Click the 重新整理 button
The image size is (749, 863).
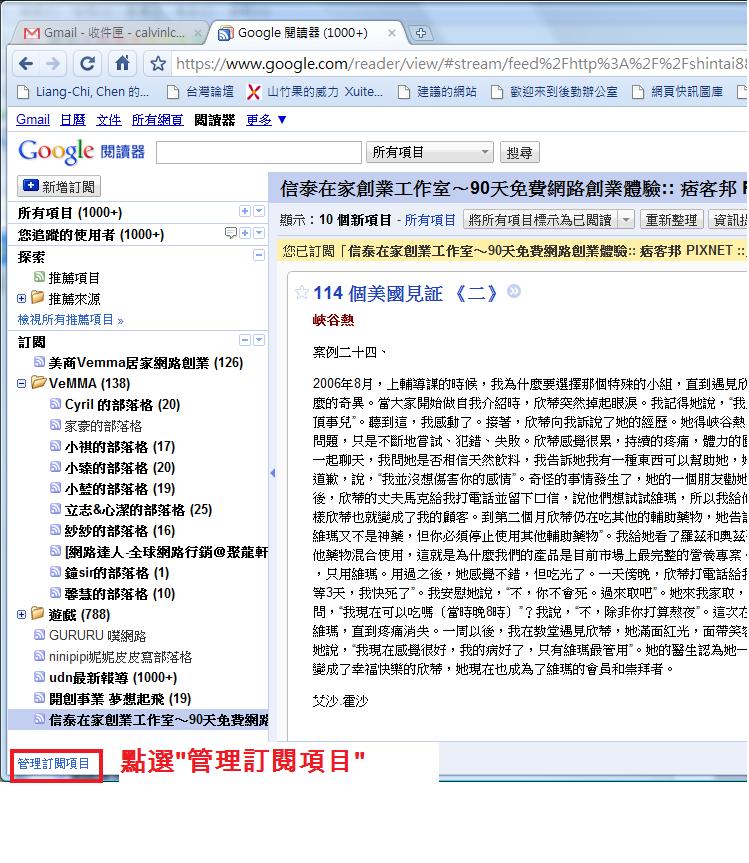click(x=671, y=220)
